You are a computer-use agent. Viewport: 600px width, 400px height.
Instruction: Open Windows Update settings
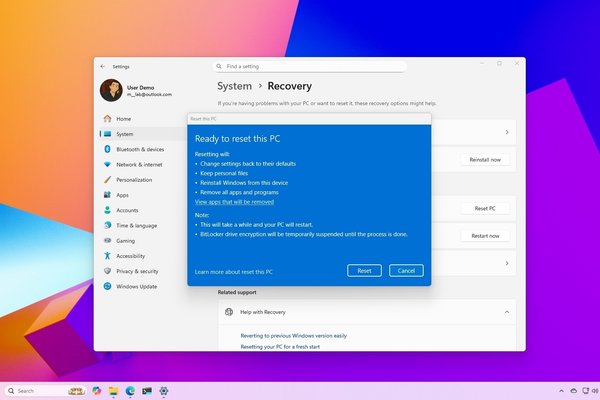[143, 286]
